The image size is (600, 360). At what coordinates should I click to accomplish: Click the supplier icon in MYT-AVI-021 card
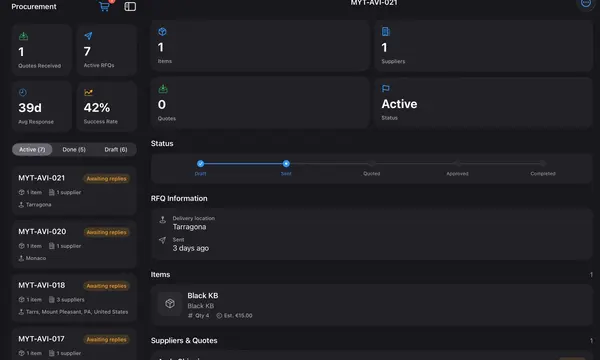[52, 192]
